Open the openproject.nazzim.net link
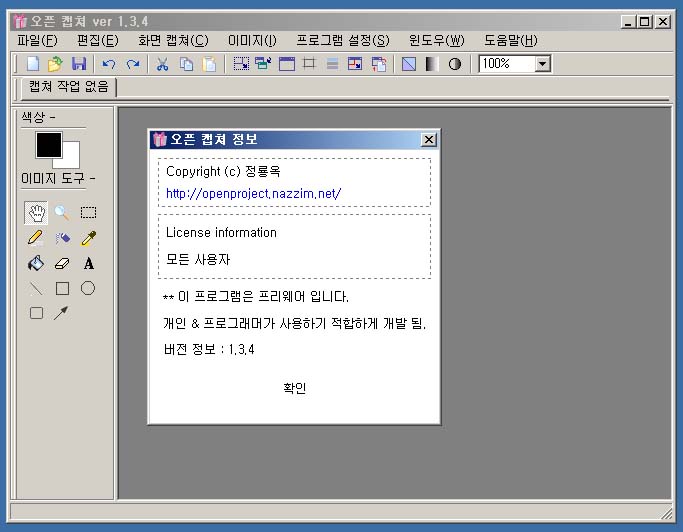This screenshot has width=683, height=532. click(x=254, y=193)
